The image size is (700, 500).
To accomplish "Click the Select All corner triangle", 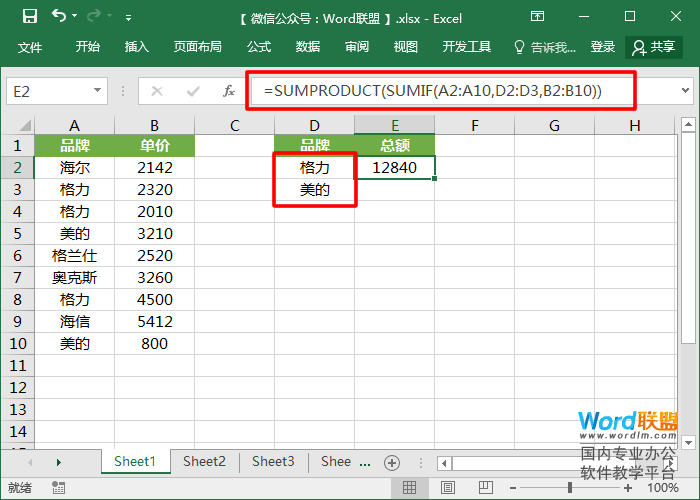I will [x=25, y=125].
